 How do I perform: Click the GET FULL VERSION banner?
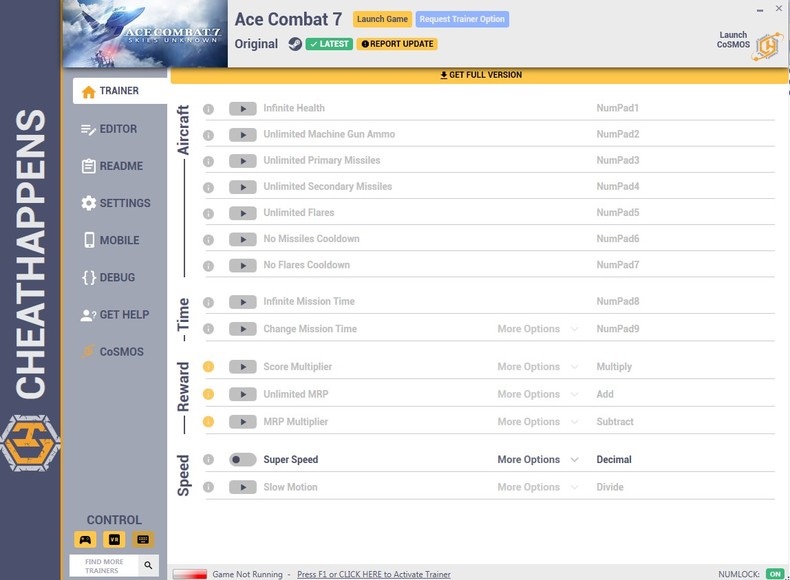coord(480,75)
